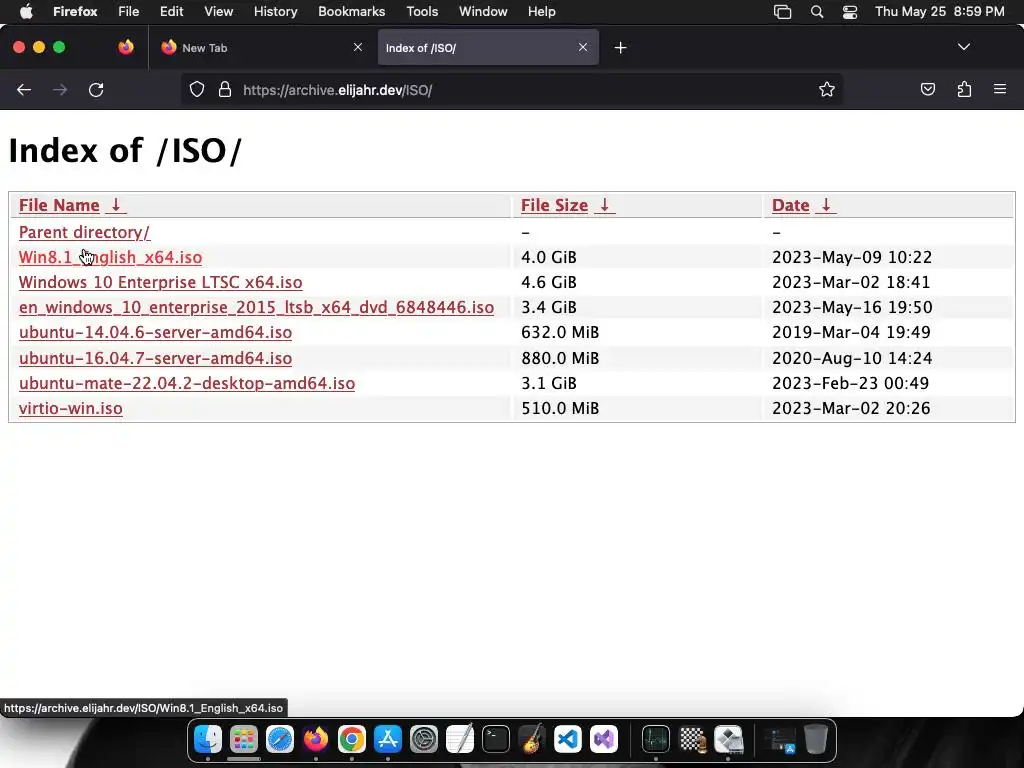Screen dimensions: 1024x768
Task: Open Firefox View pinned icon
Action: pos(126,47)
